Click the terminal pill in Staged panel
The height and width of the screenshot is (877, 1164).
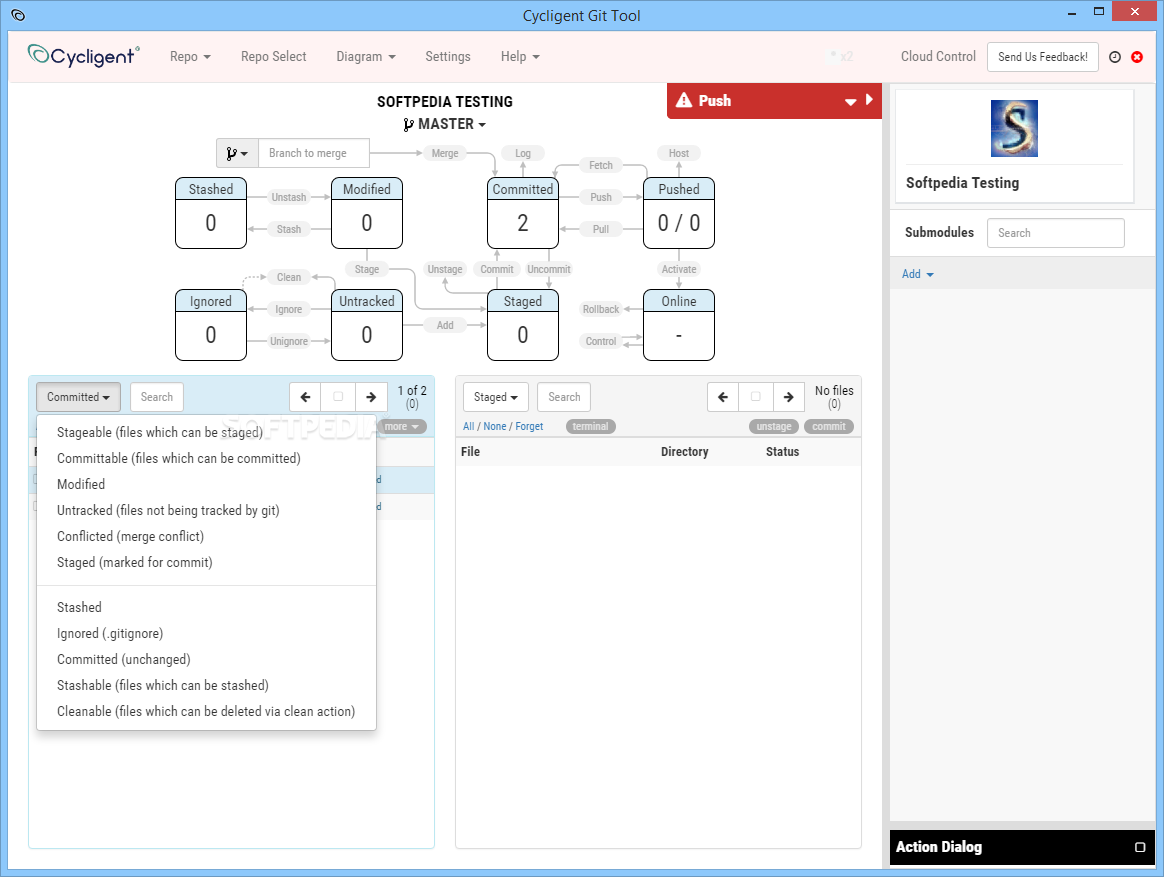point(590,426)
